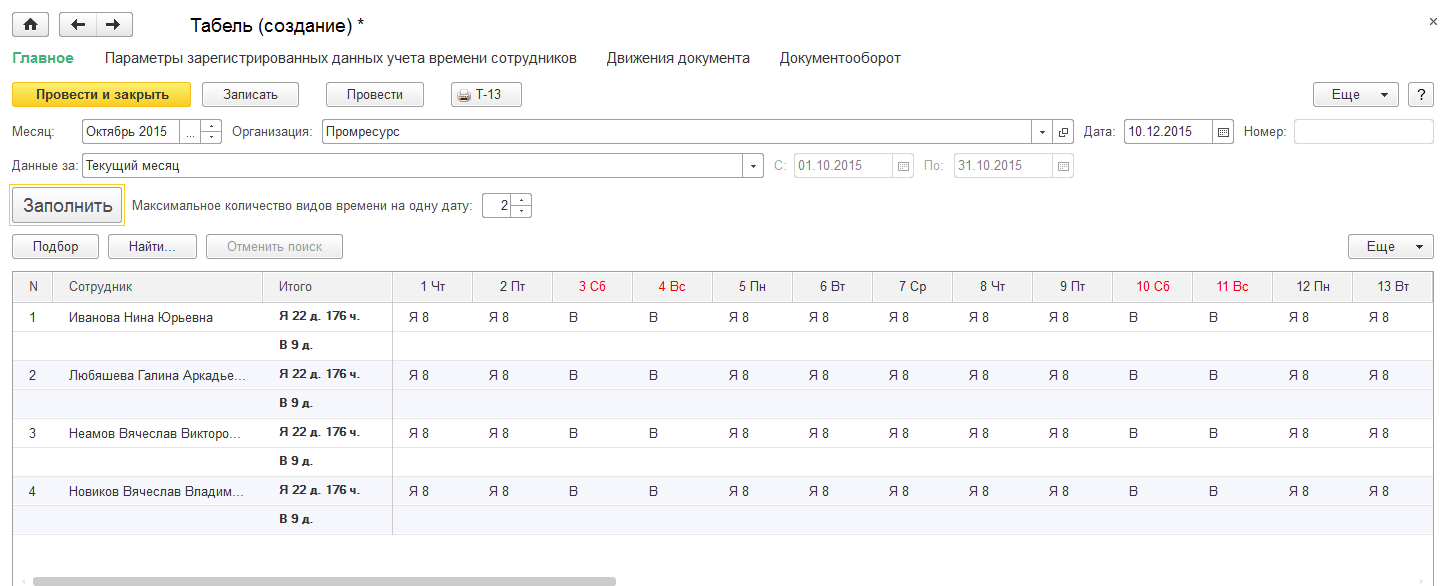Open the Движения документа tab
This screenshot has width=1451, height=586.
click(x=678, y=58)
